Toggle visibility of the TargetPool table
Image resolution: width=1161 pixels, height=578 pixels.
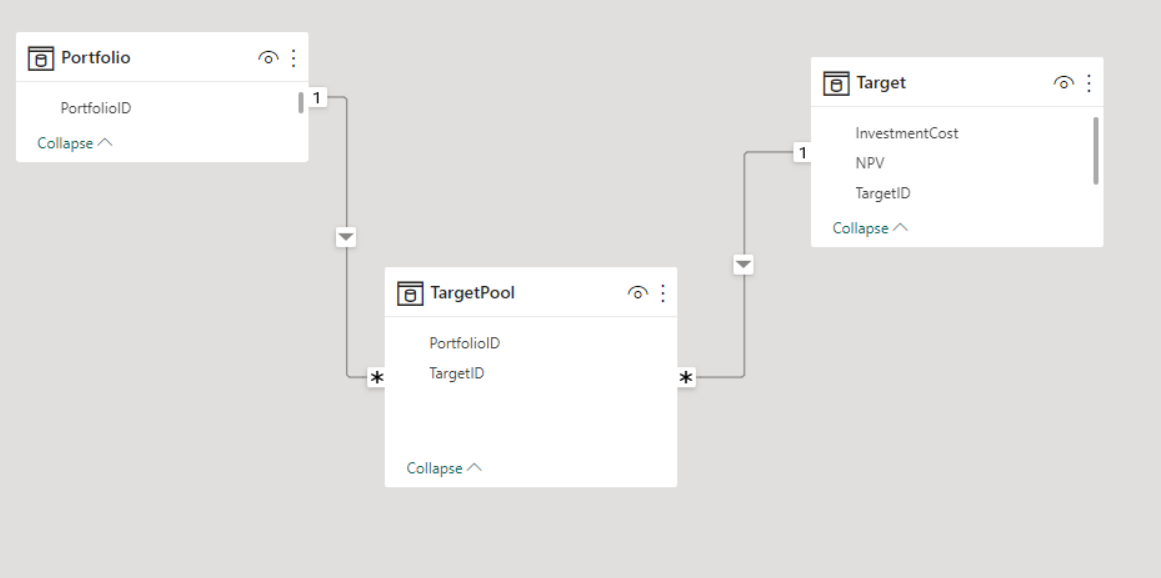(638, 293)
